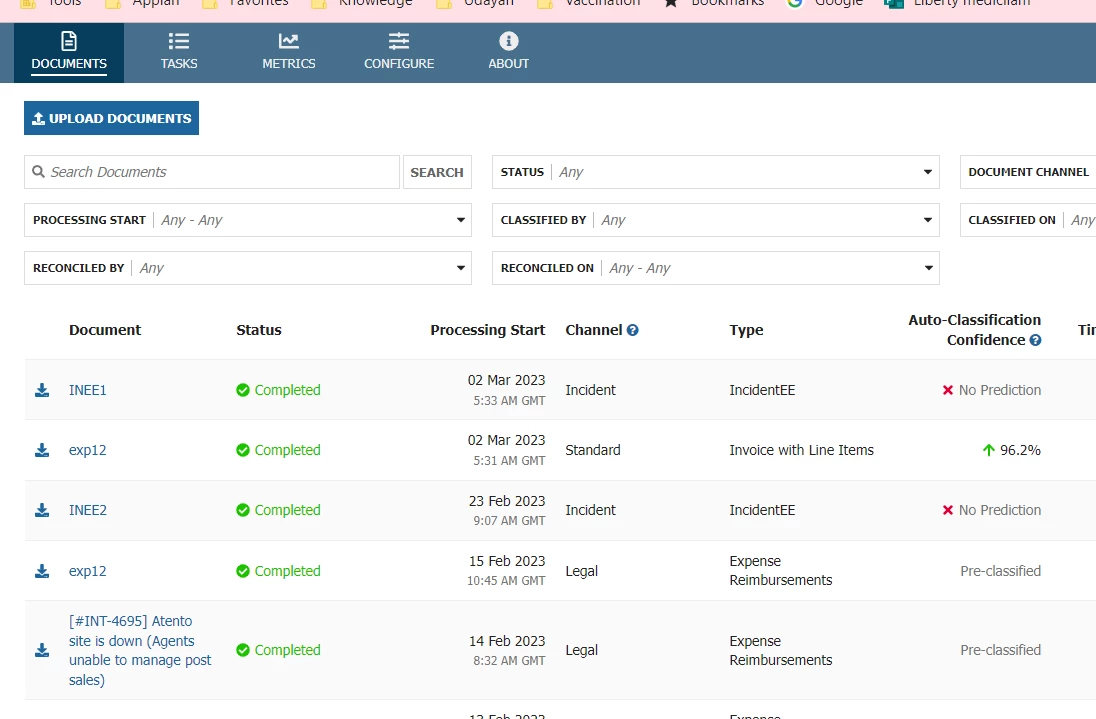Open the exp12 document from 15 Feb 2023
1096x719 pixels.
[87, 571]
